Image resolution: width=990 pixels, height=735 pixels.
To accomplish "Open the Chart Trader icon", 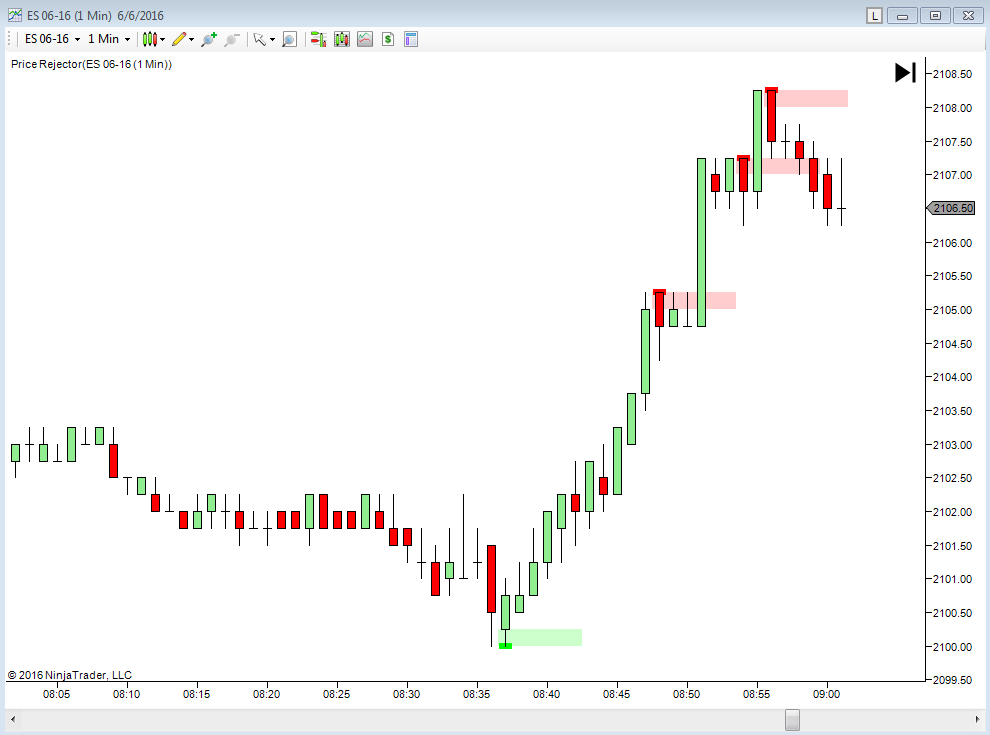I will (318, 39).
